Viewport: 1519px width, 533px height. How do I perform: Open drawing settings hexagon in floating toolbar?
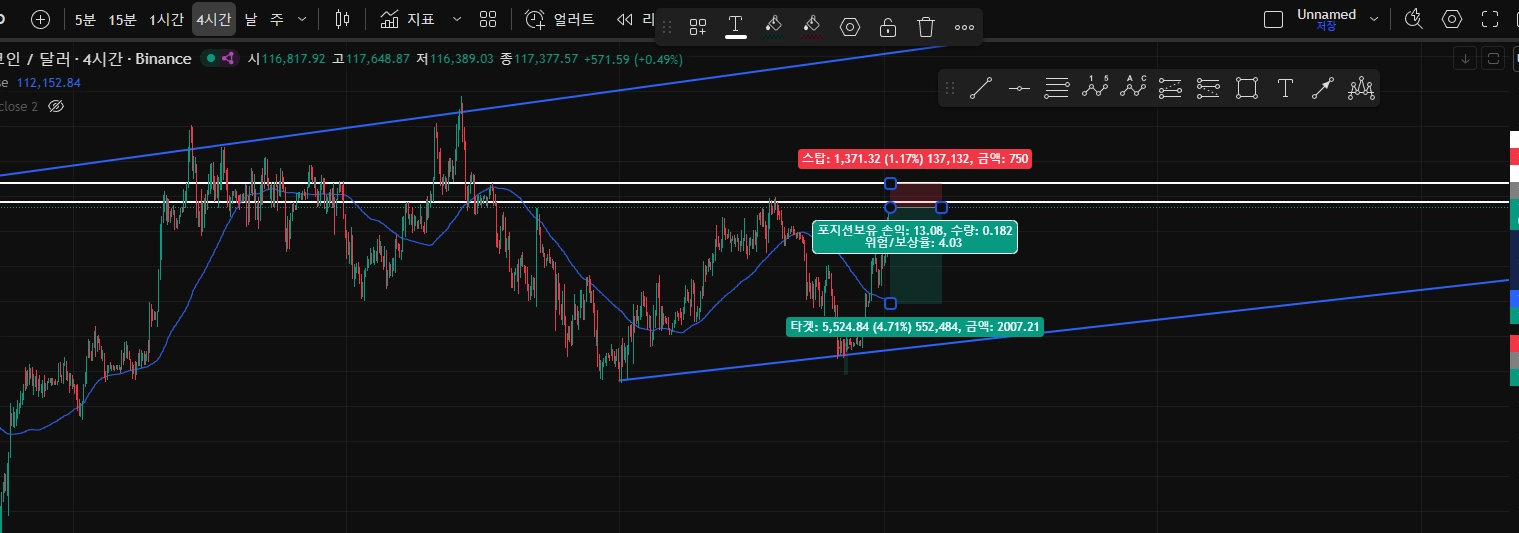[x=850, y=27]
